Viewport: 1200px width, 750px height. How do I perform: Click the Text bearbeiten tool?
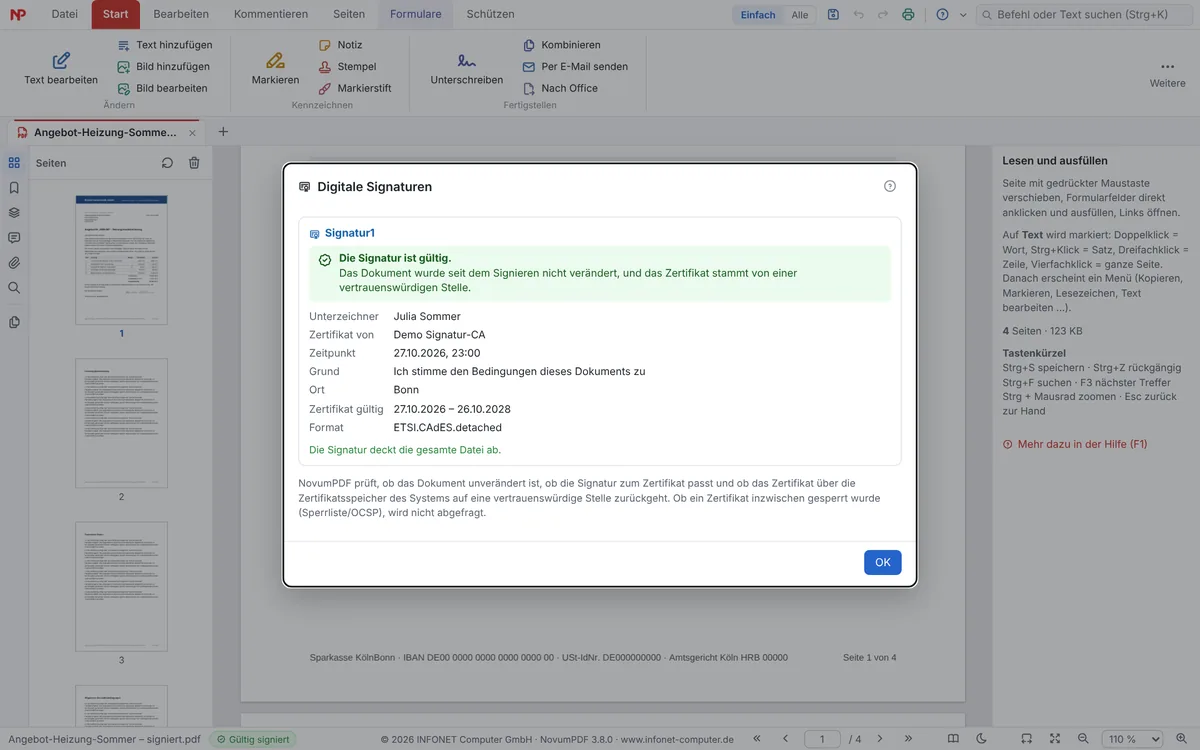pos(61,68)
